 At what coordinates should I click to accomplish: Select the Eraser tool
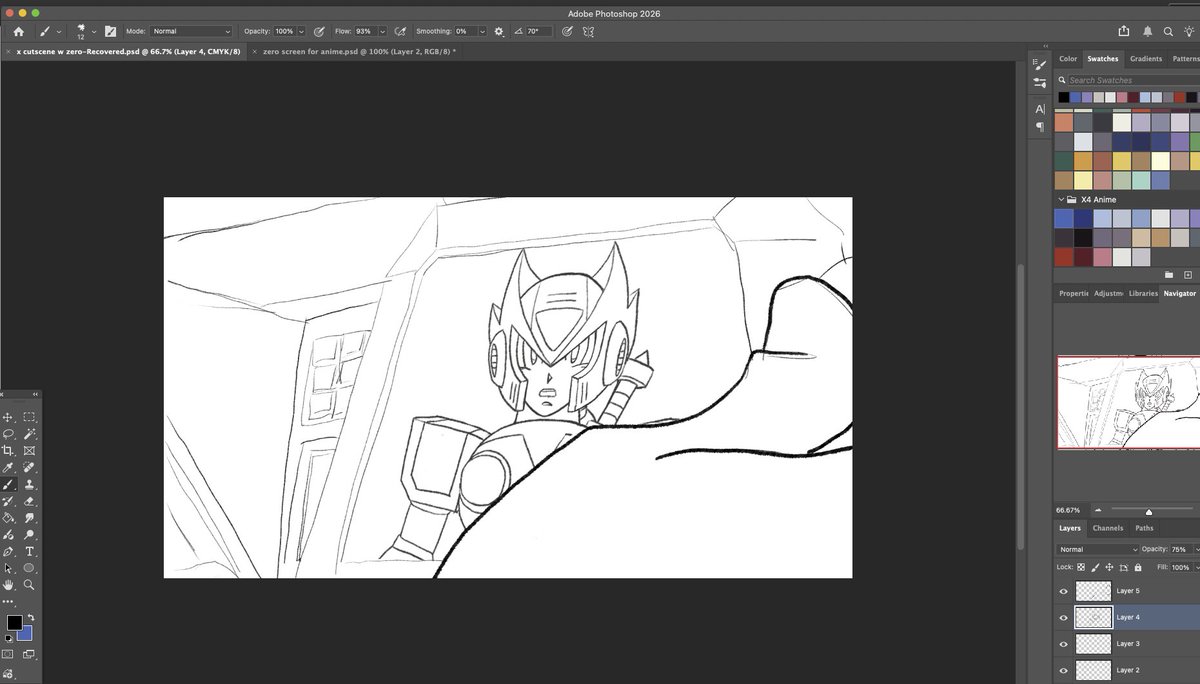(29, 501)
